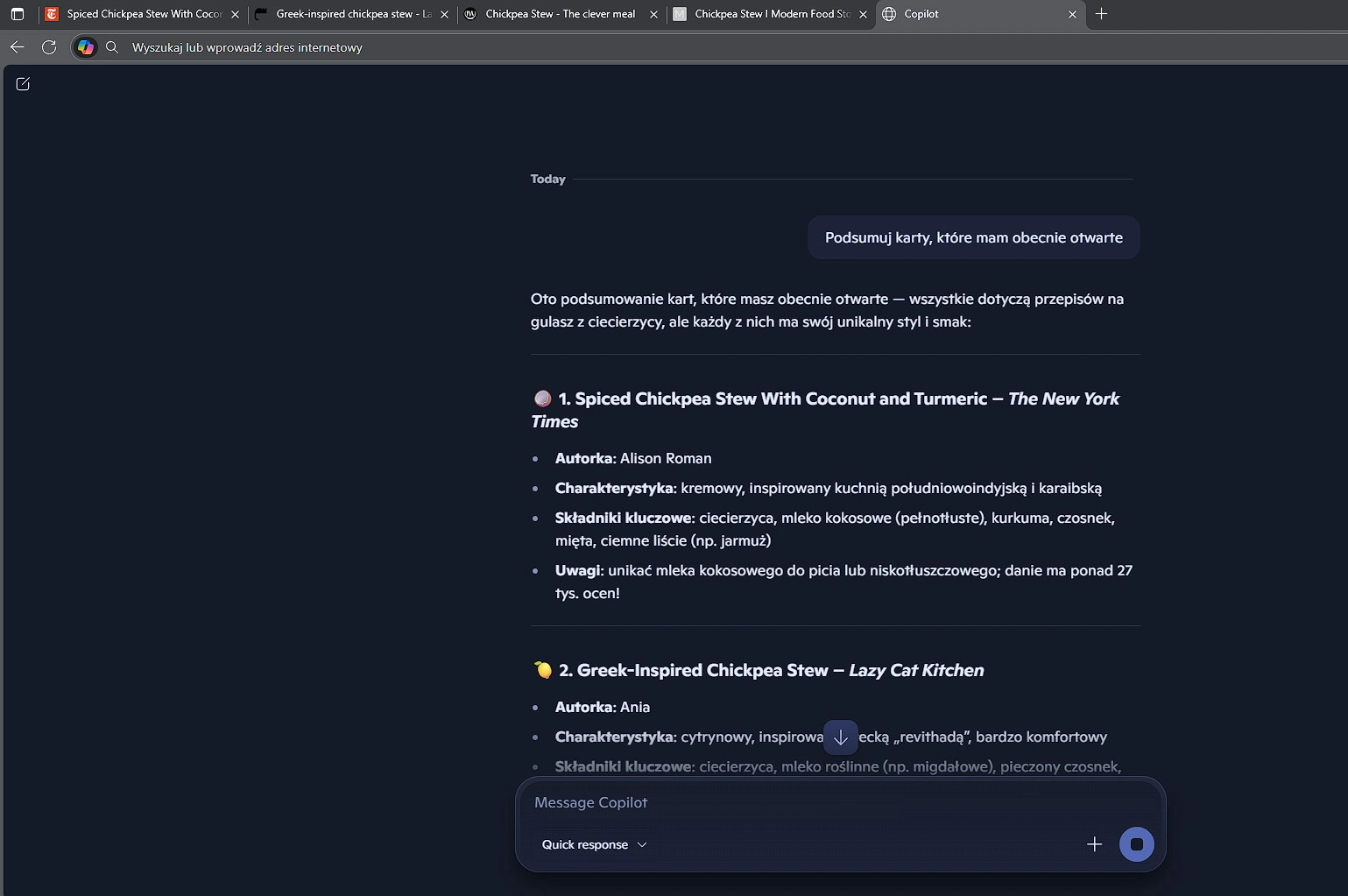Click the 'Today' date label
Screen dimensions: 1348x896
tap(548, 179)
